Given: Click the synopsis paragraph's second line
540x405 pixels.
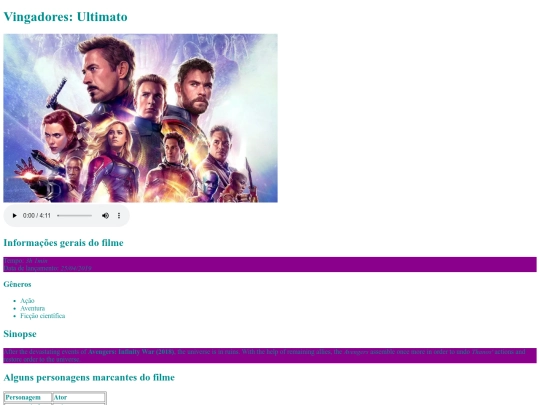Looking at the screenshot, I should [x=42, y=359].
